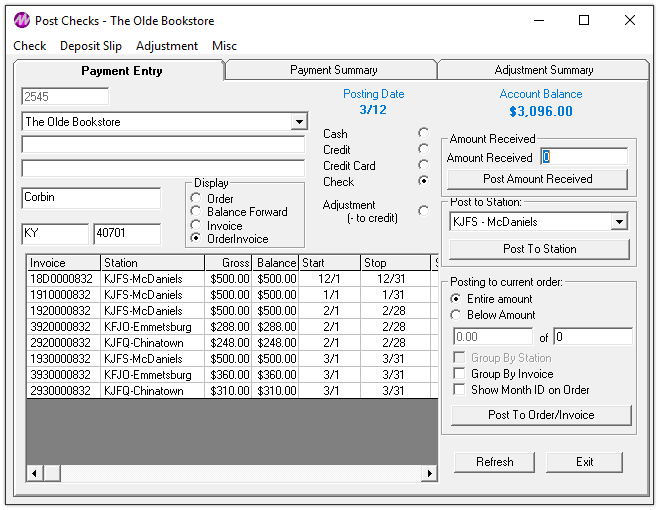Expand The Olde Bookstore customer dropdown
Viewport: 659px width, 510px height.
298,122
